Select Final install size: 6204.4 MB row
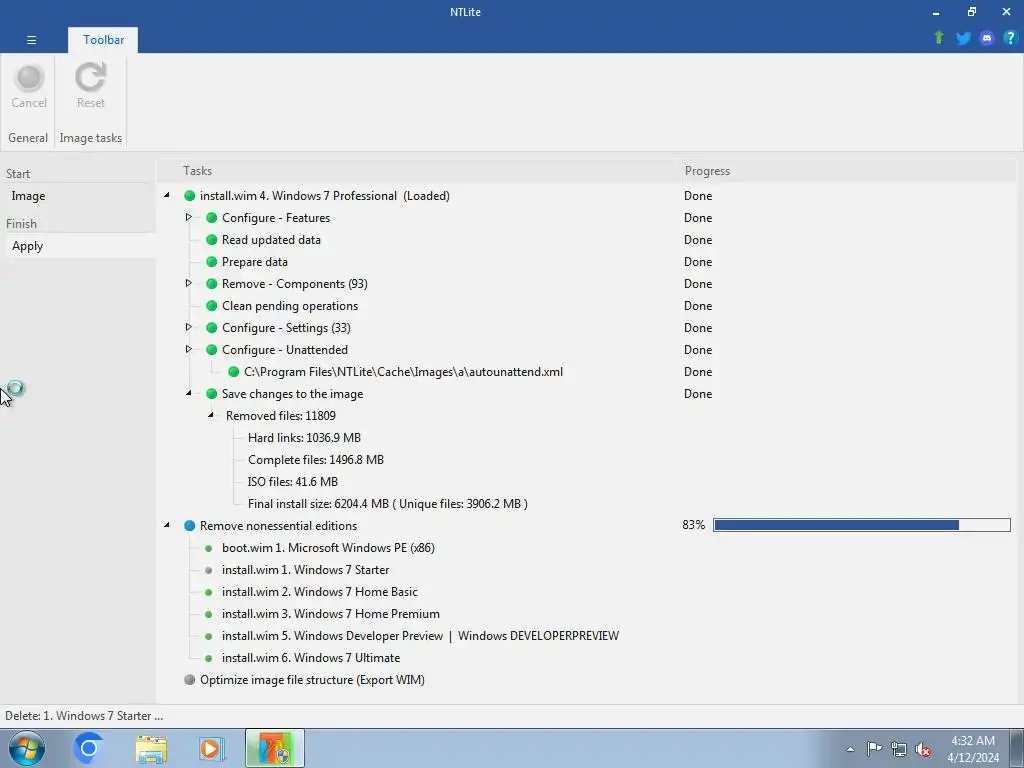1024x768 pixels. pyautogui.click(x=388, y=504)
